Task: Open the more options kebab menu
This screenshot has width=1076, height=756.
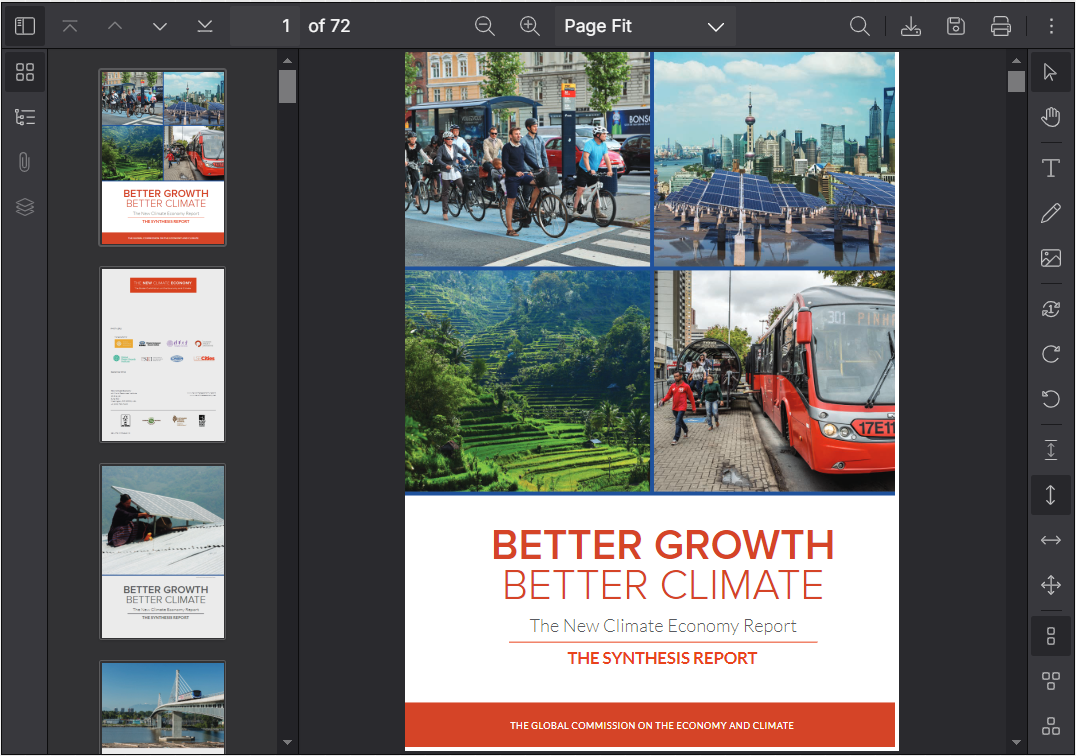Action: 1051,26
